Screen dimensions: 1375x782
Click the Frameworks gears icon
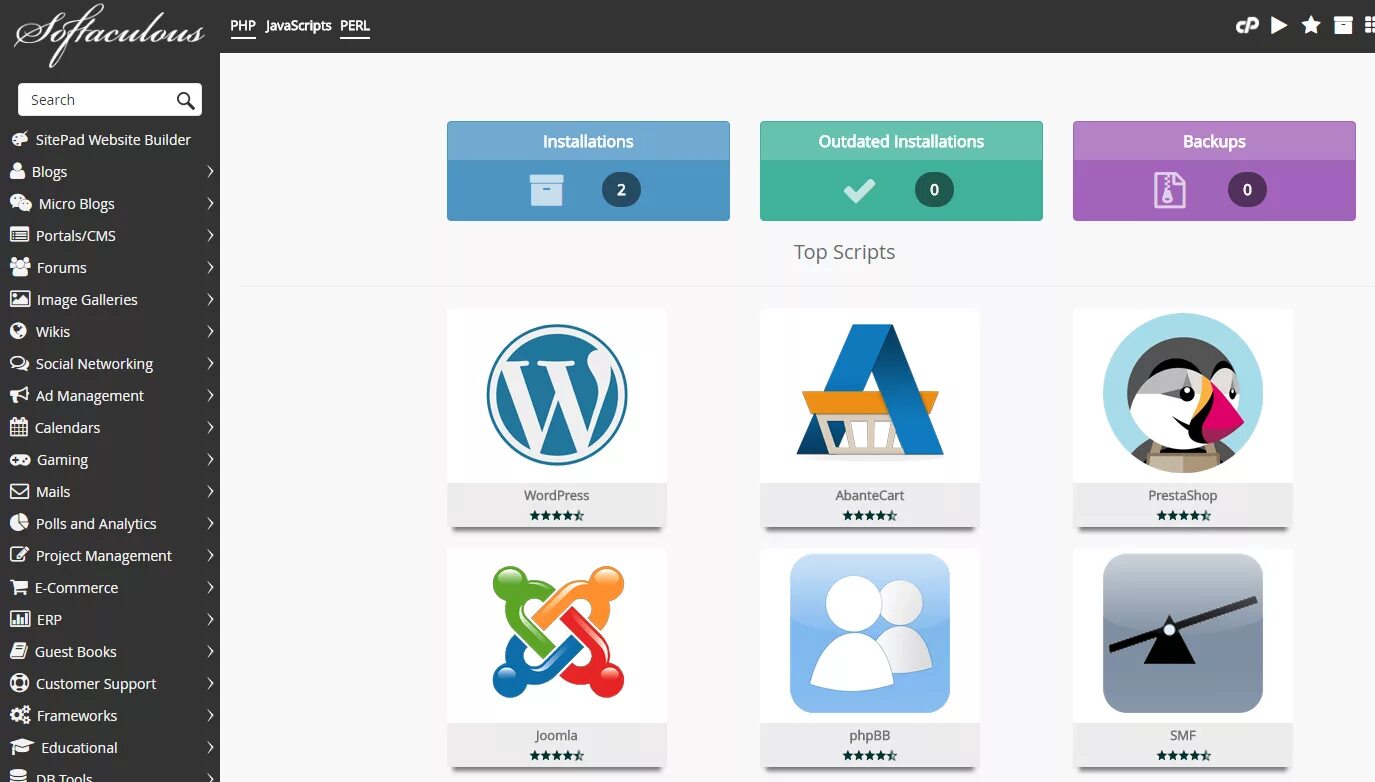pos(20,715)
